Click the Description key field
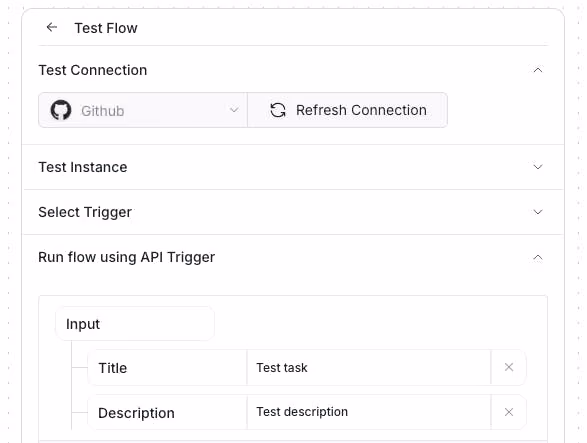Image resolution: width=587 pixels, height=443 pixels. 167,413
